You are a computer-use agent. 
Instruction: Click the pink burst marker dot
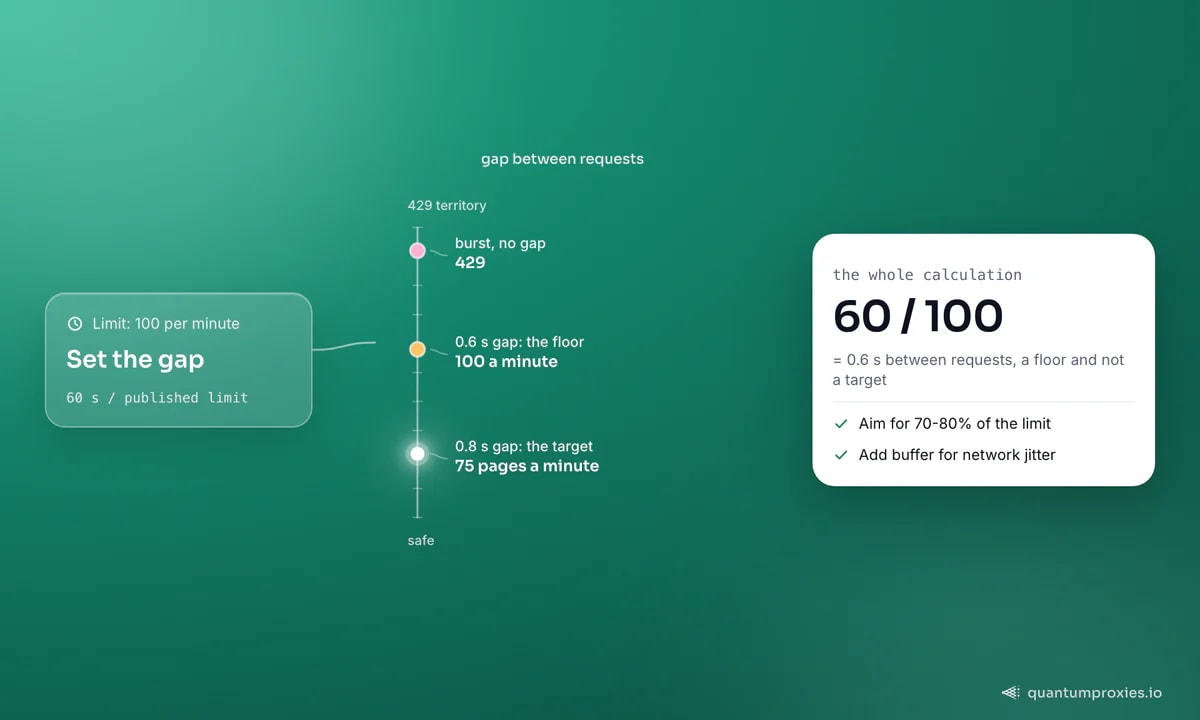point(417,251)
